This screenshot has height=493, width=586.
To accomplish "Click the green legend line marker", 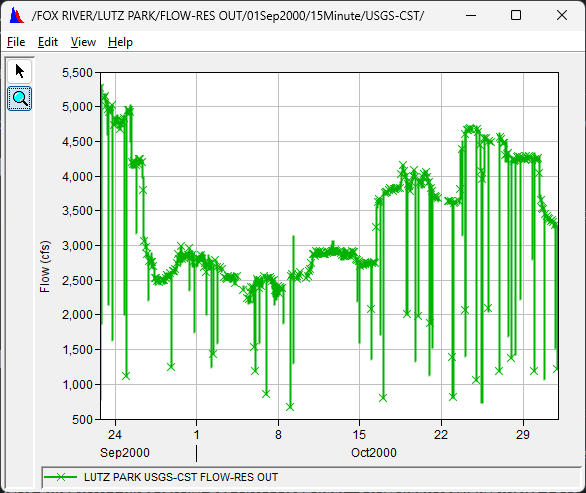I will pos(61,477).
